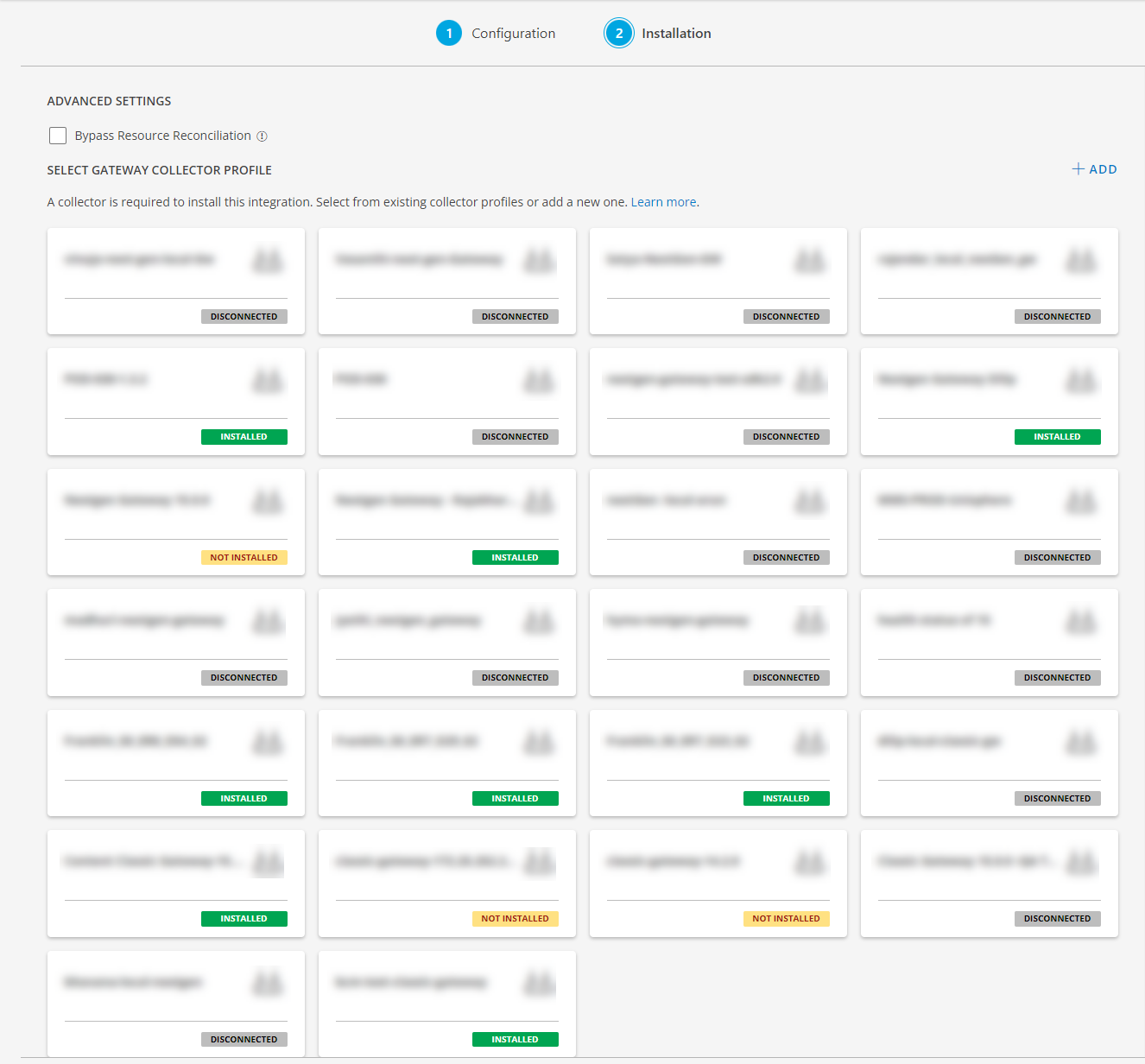Viewport: 1145px width, 1064px height.
Task: Click the plus icon next to ADD
Action: (1078, 168)
